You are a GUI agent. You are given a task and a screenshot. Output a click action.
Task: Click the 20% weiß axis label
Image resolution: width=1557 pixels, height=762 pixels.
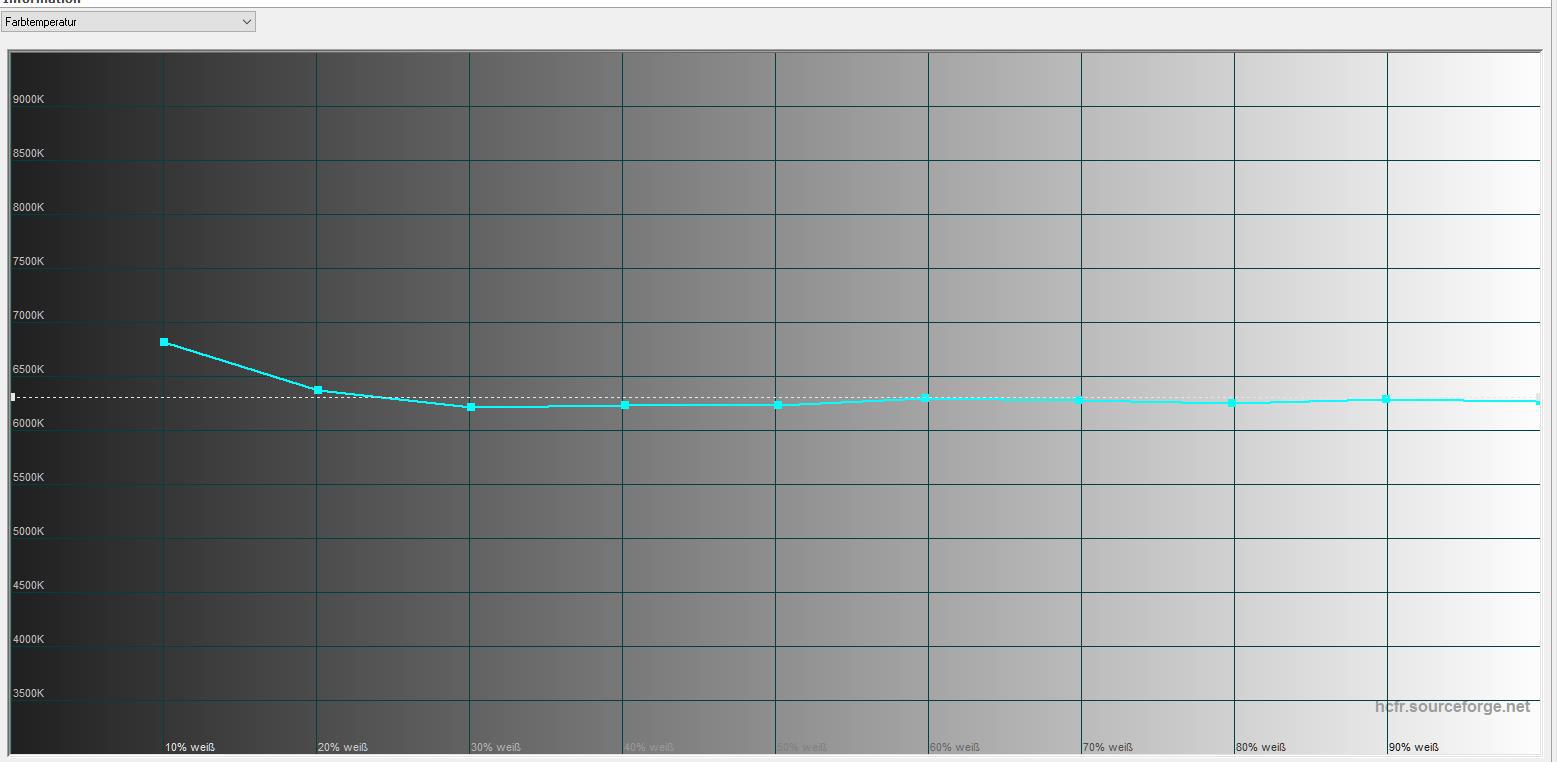pos(343,748)
